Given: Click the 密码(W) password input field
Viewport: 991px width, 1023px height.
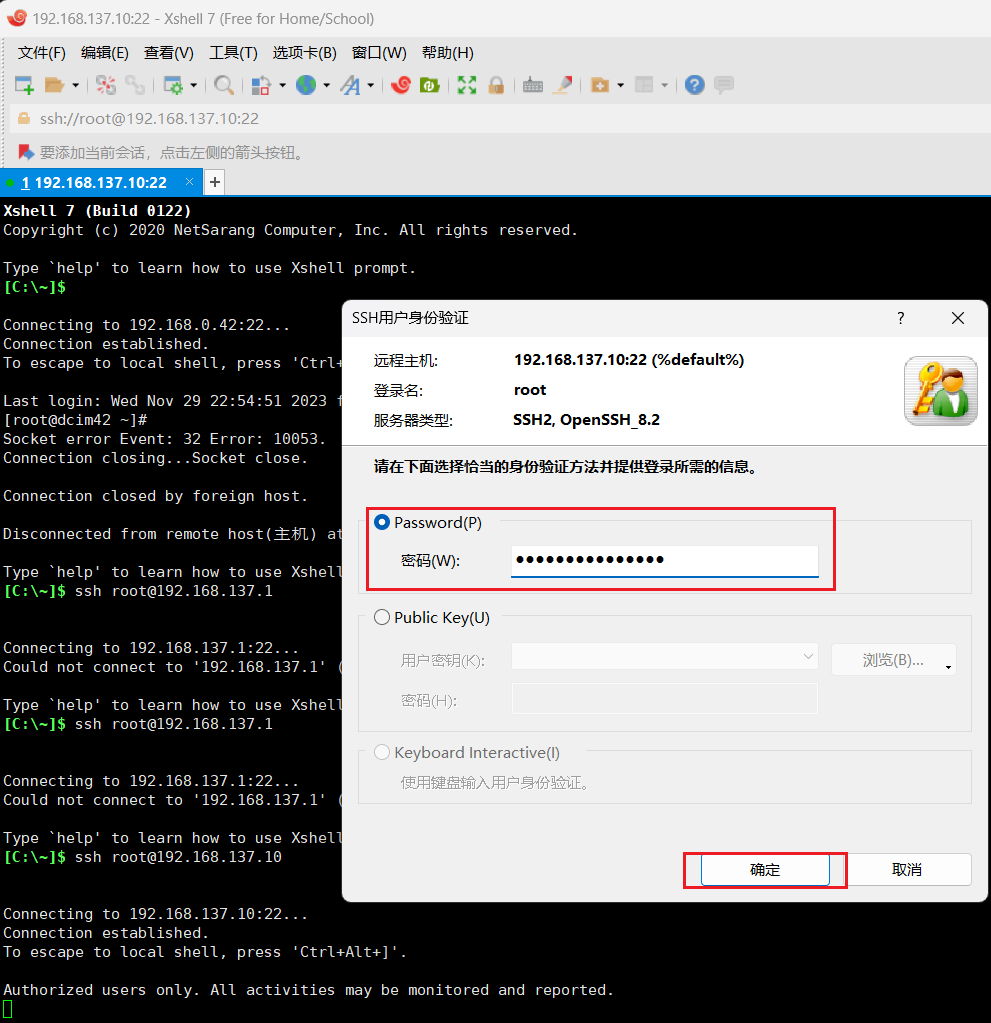Looking at the screenshot, I should pyautogui.click(x=664, y=560).
